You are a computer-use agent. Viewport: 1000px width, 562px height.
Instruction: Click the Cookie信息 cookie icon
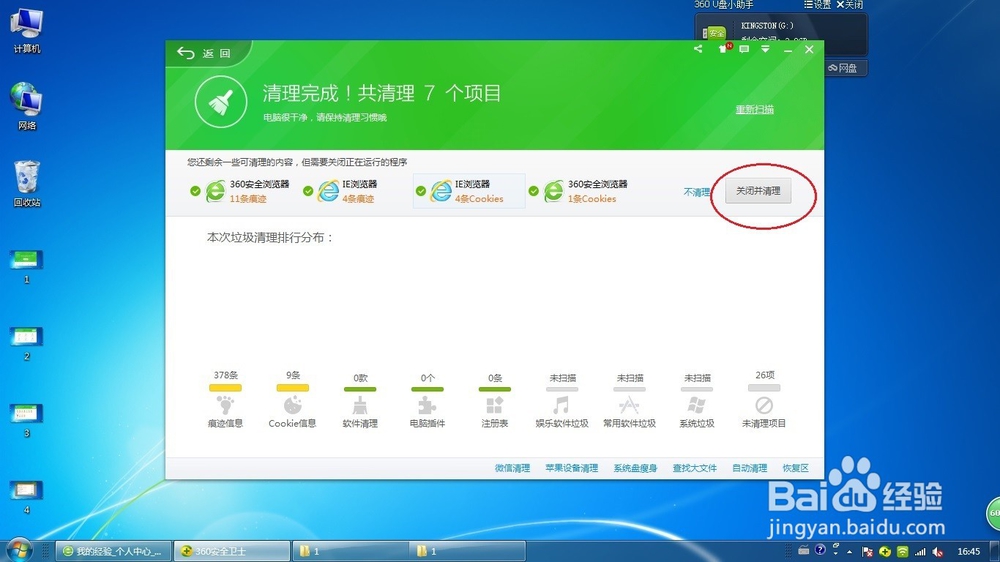(x=293, y=405)
